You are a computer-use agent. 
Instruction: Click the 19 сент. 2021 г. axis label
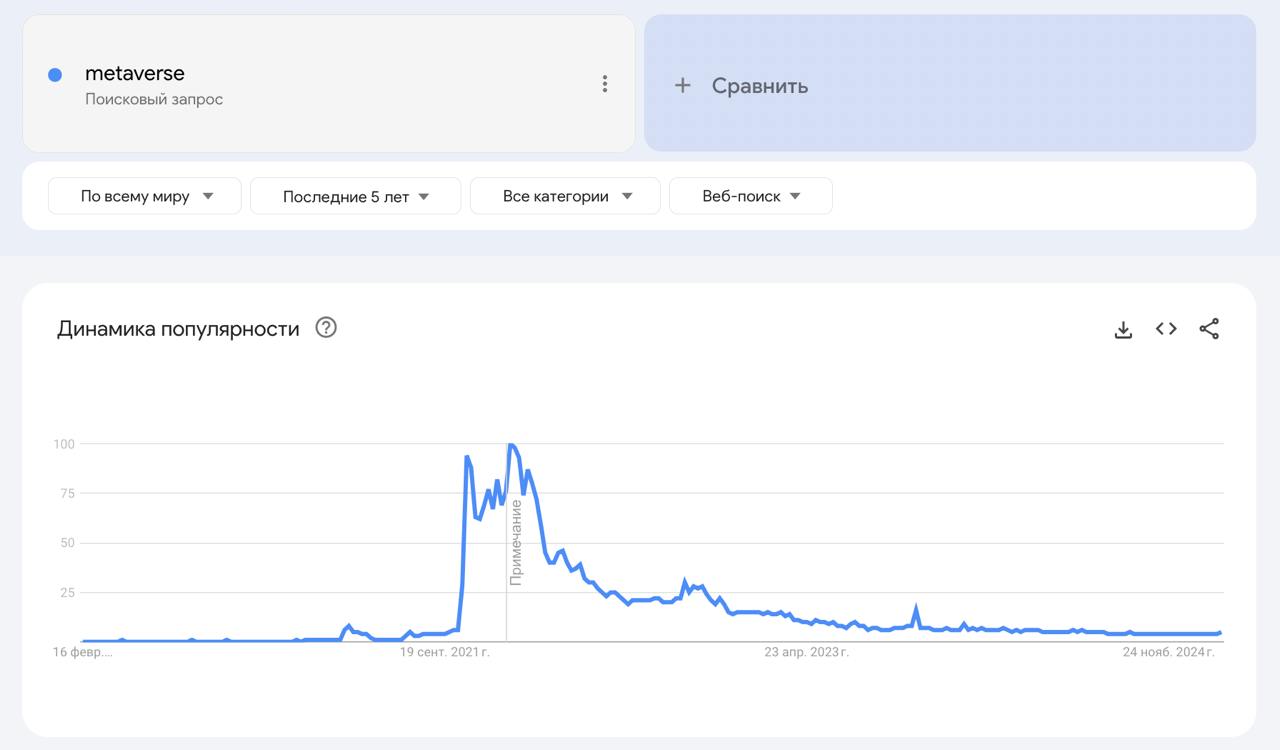(445, 652)
